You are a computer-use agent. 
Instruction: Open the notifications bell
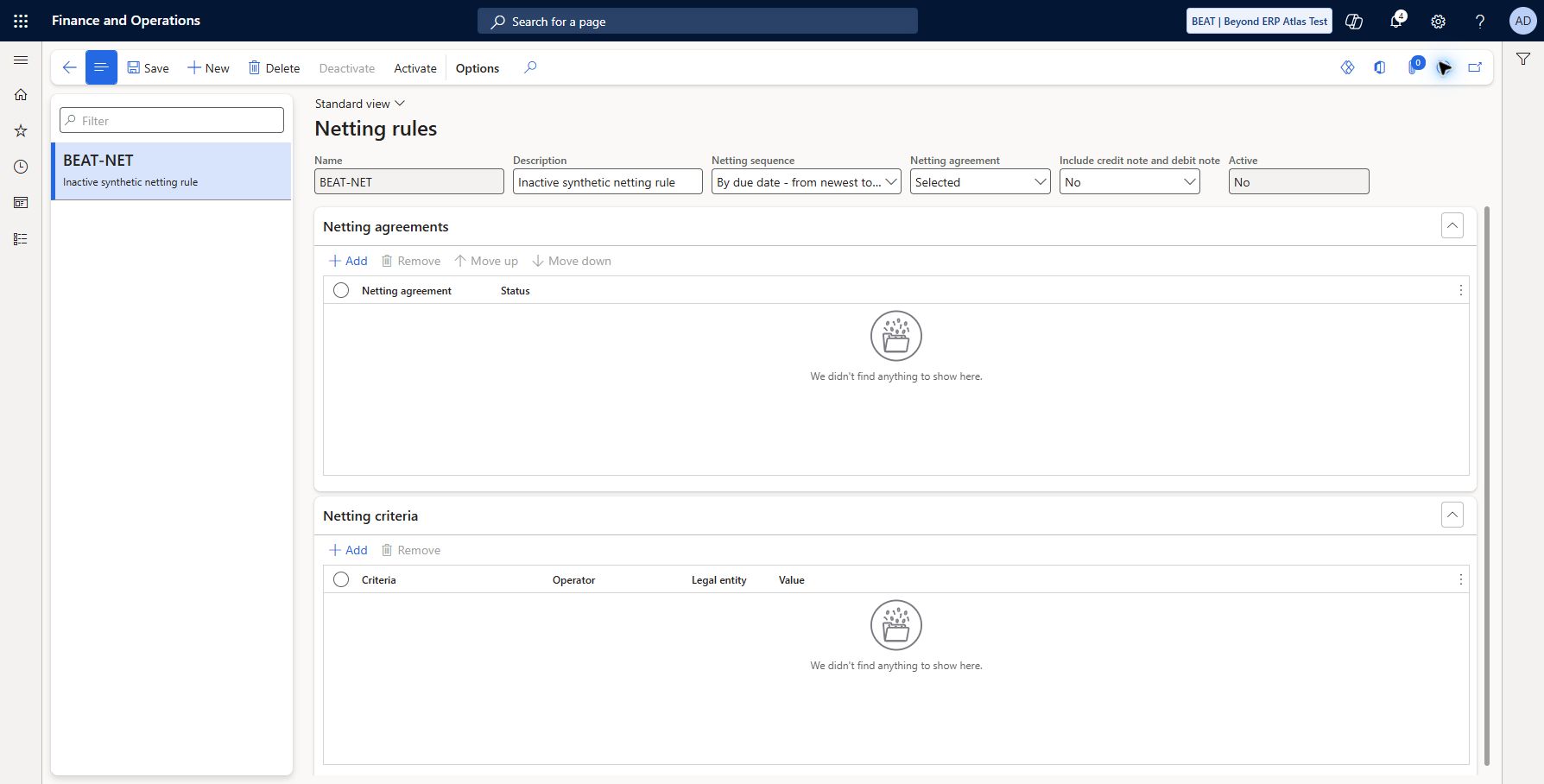(1396, 22)
